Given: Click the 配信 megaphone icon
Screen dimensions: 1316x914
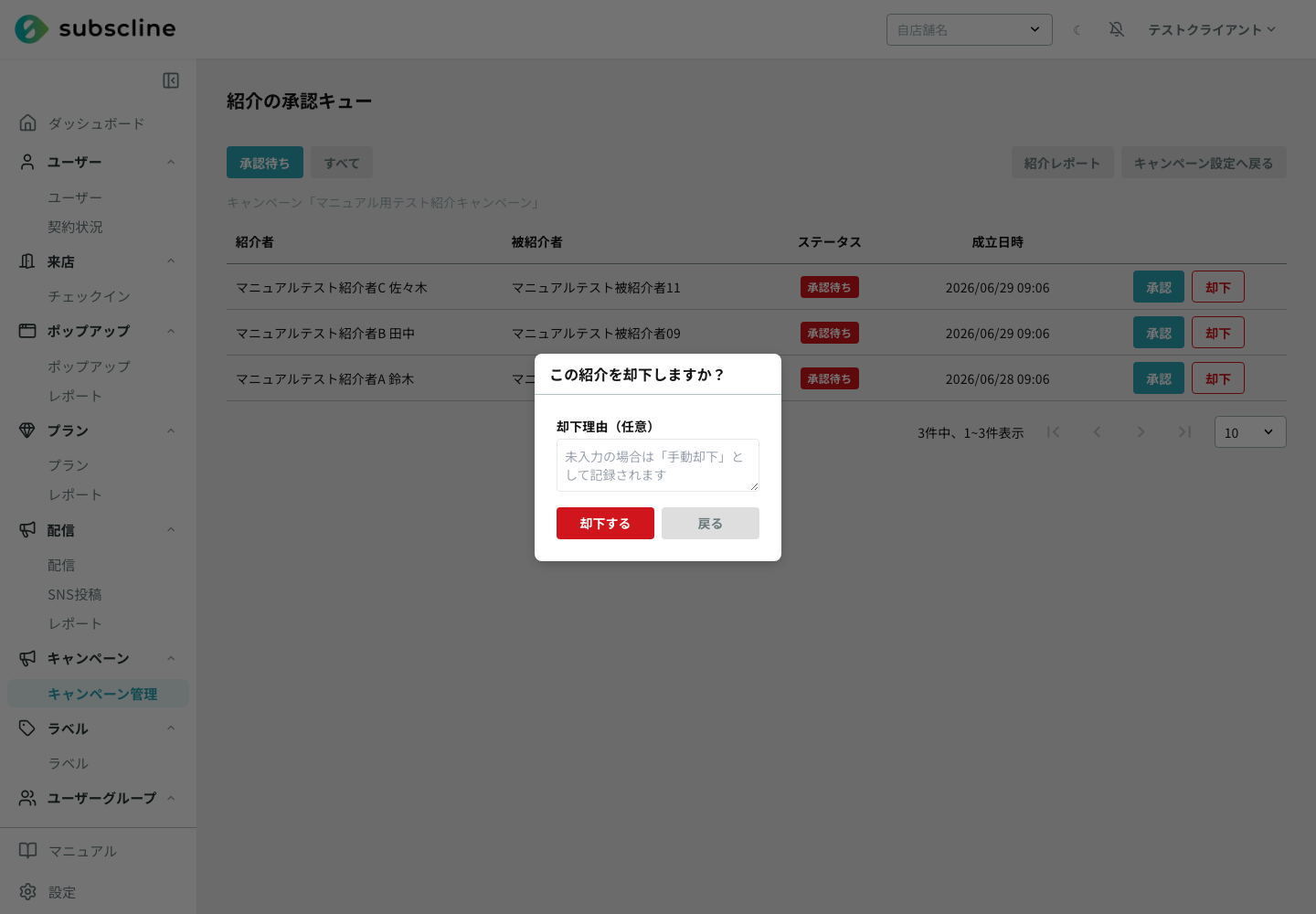Looking at the screenshot, I should pyautogui.click(x=28, y=530).
